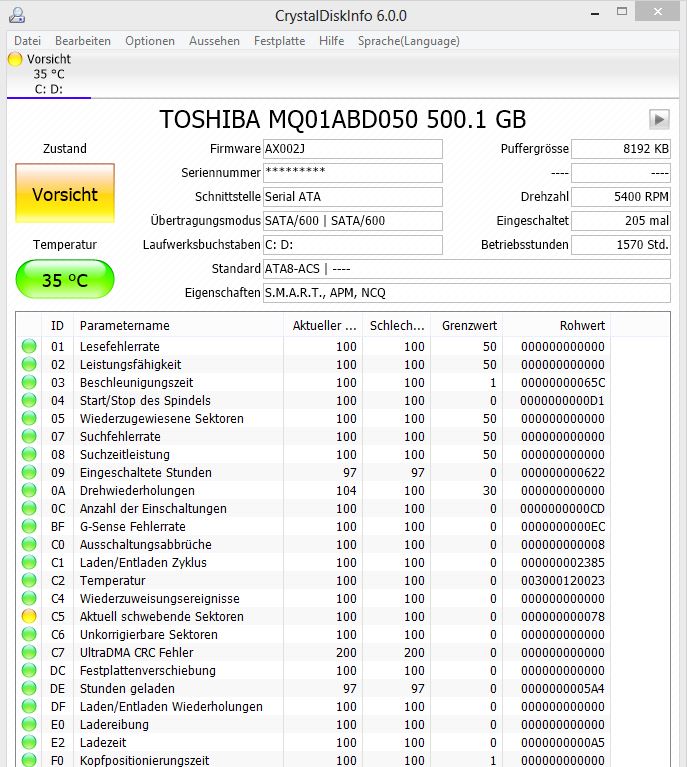
Task: Click the Firmware field AX002J
Action: (353, 149)
